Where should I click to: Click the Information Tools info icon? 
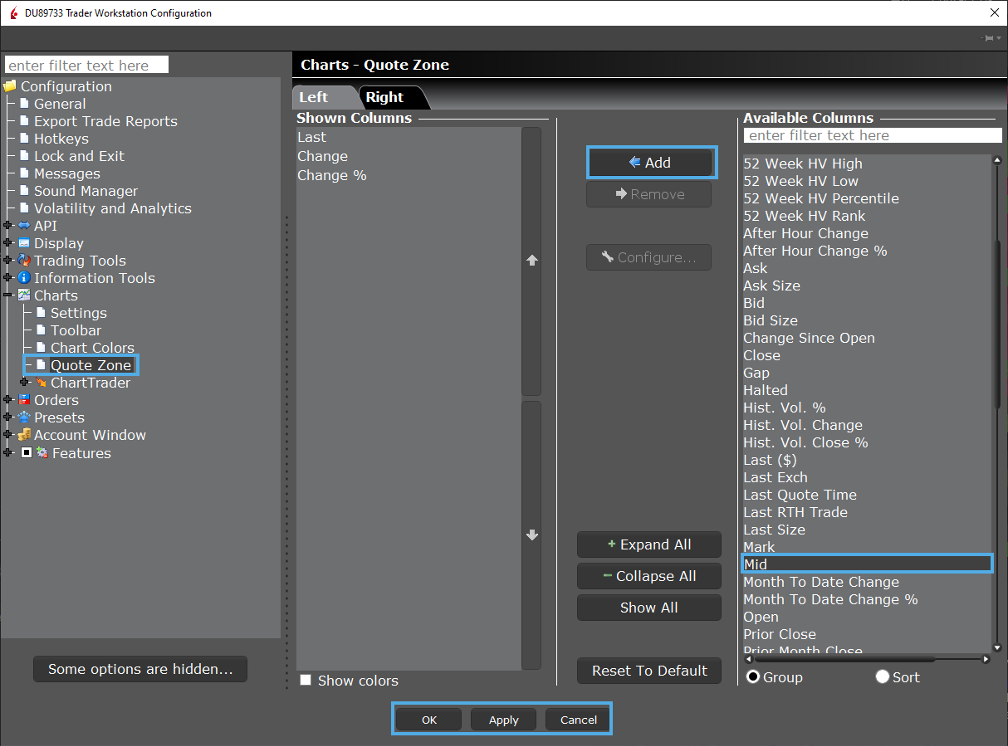24,278
